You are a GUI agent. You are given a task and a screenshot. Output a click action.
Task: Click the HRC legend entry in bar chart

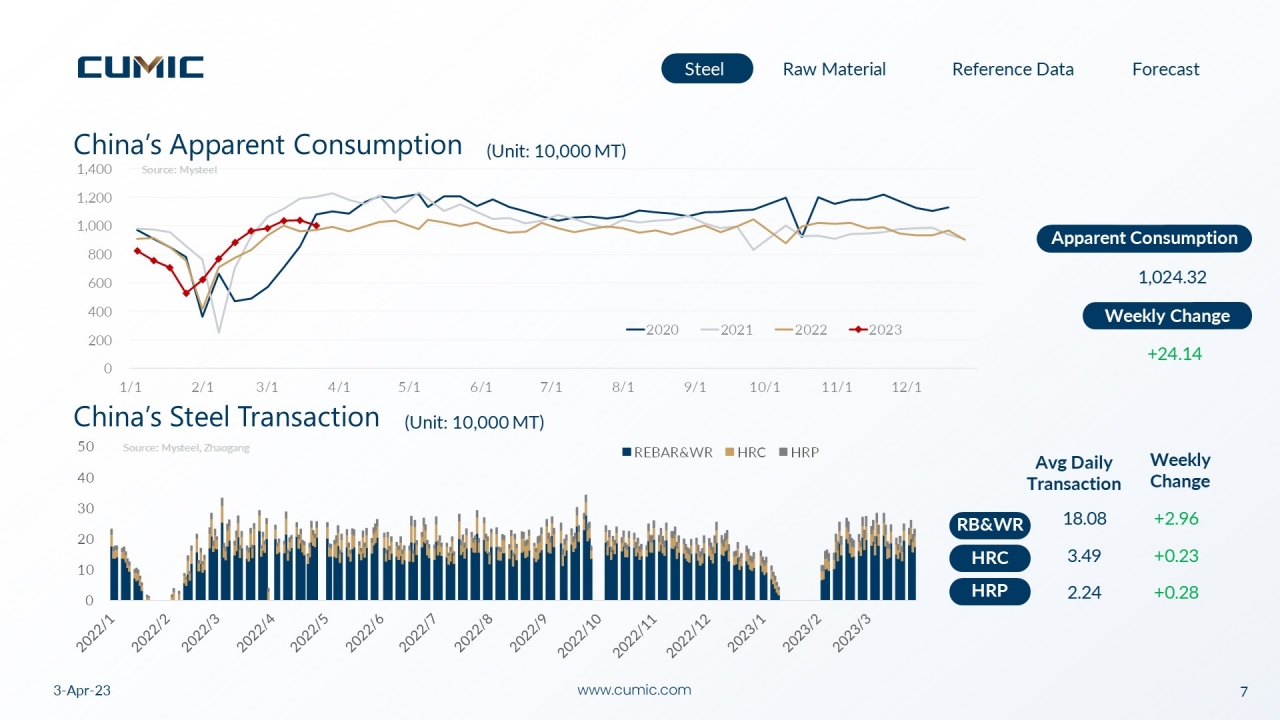point(745,452)
